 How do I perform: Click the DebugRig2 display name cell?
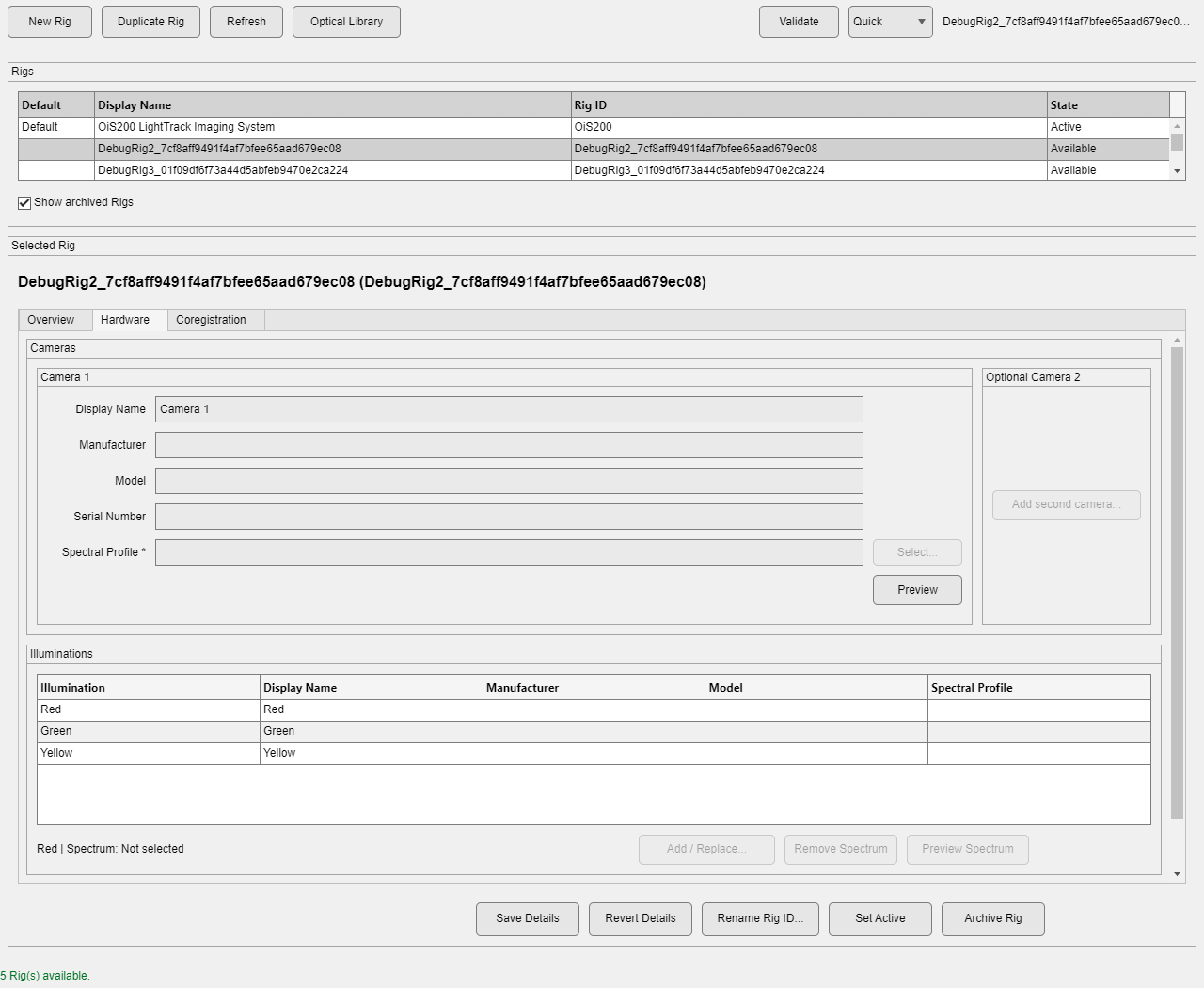[x=333, y=149]
